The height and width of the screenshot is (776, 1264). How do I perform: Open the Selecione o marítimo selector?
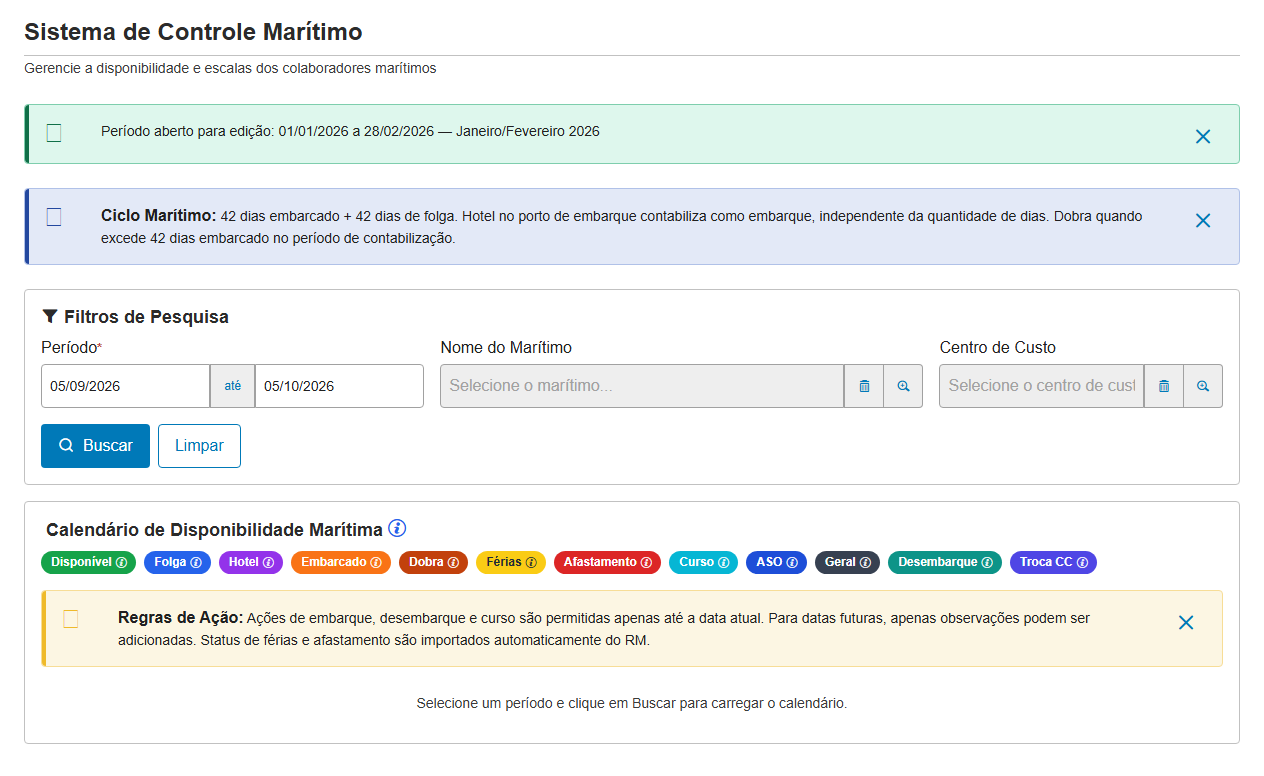[642, 386]
